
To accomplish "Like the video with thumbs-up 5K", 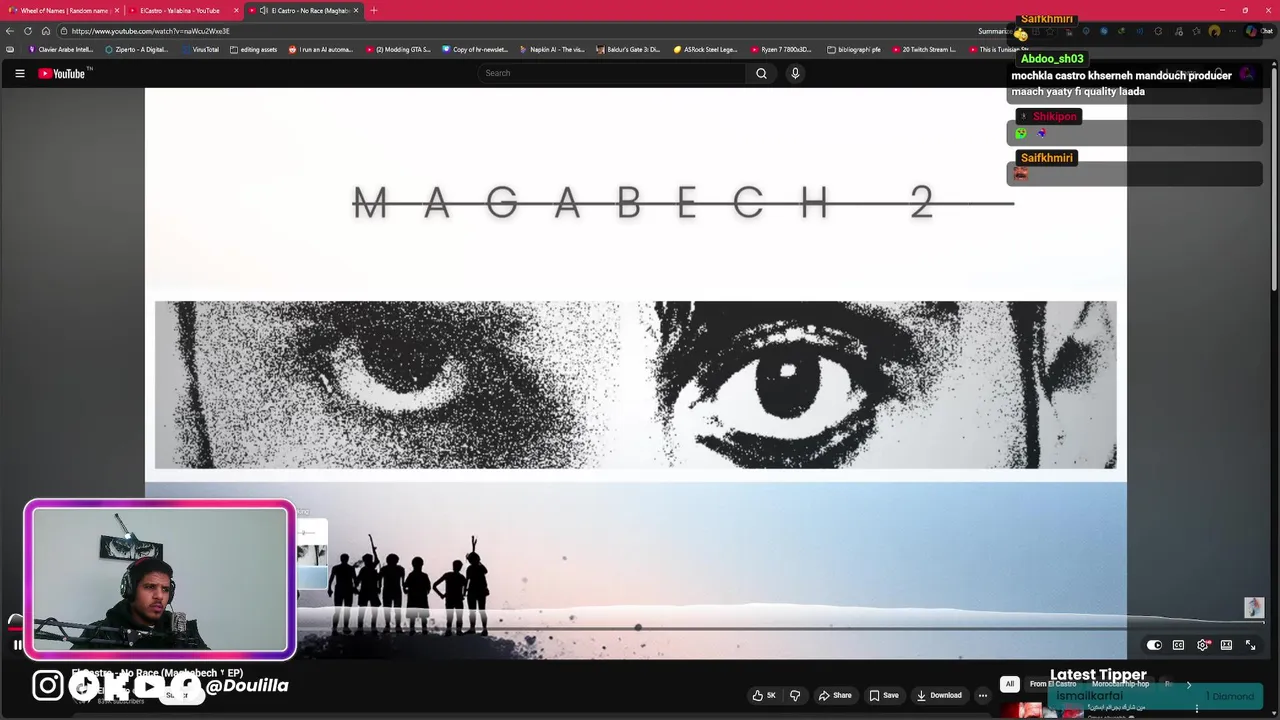I will (764, 695).
